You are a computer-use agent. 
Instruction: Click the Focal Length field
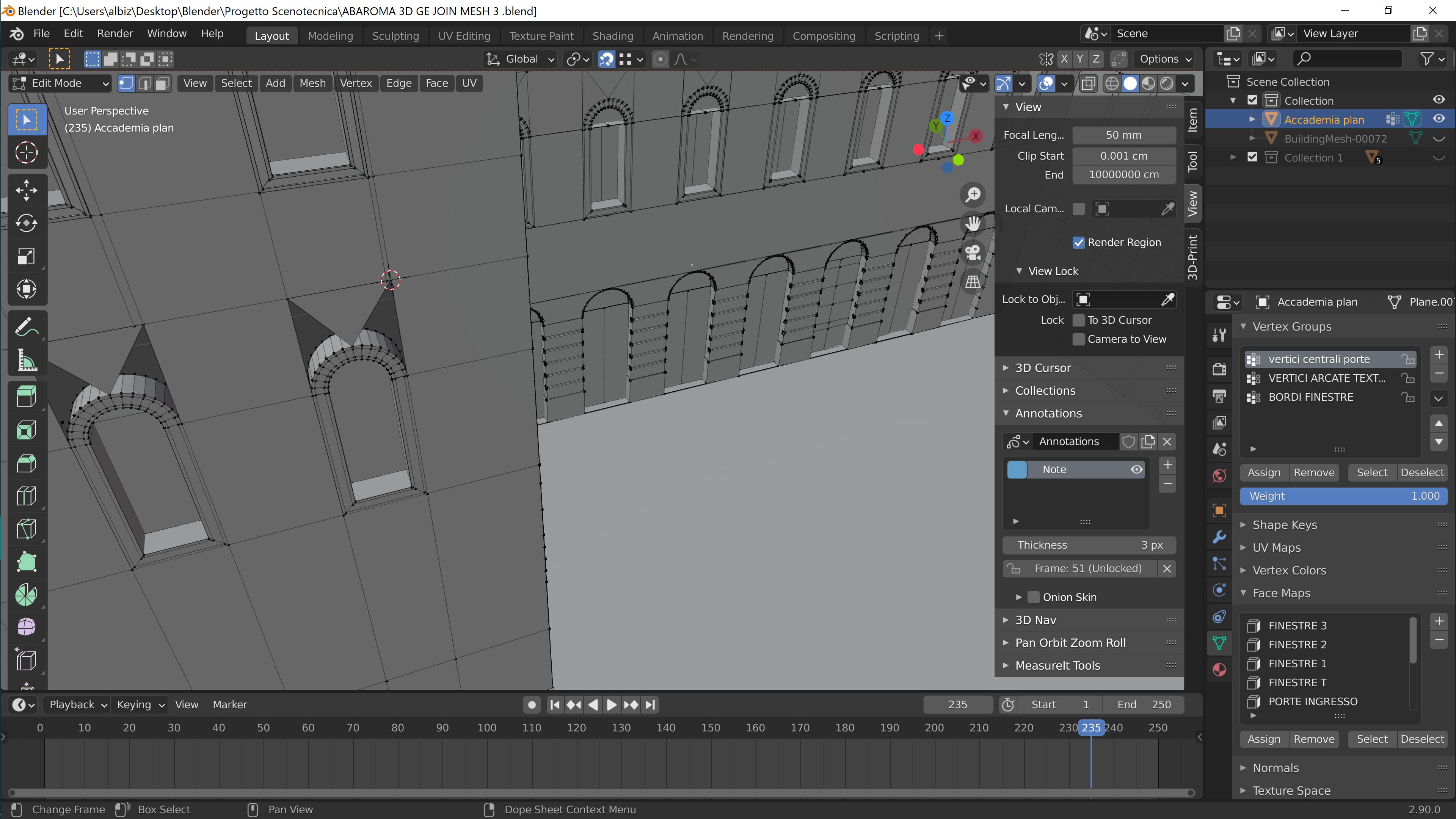tap(1123, 136)
